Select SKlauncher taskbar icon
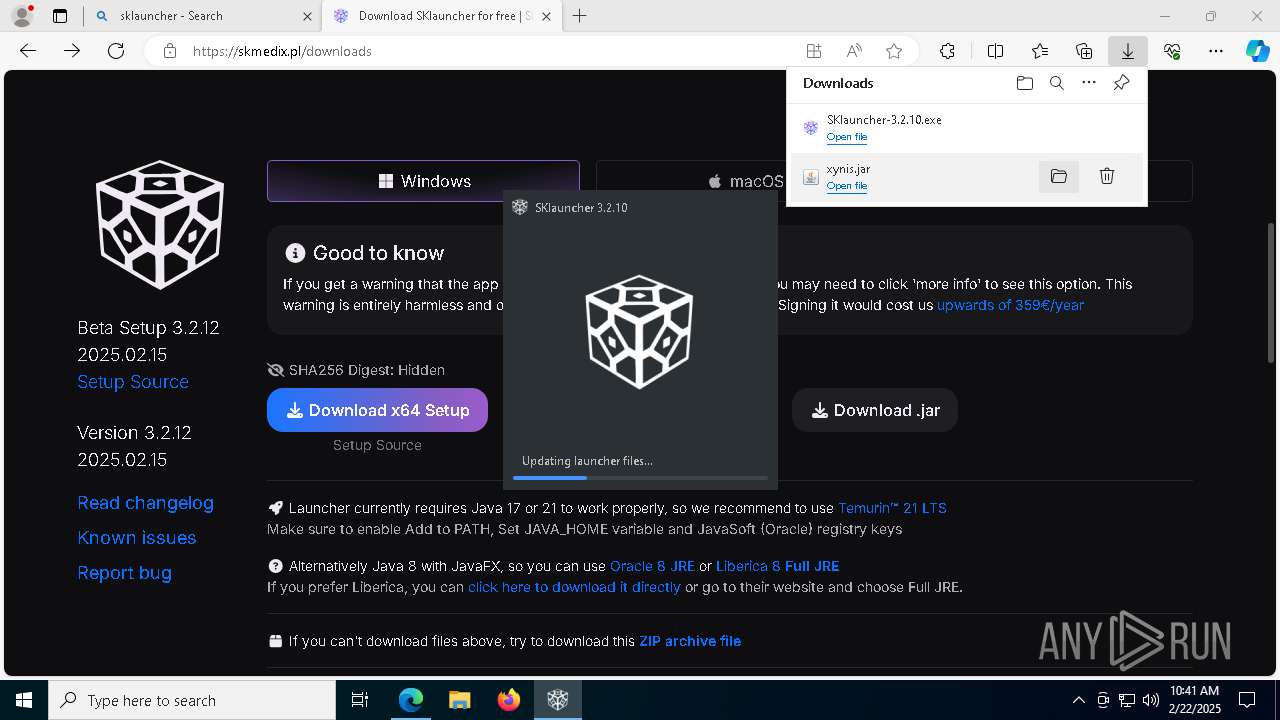The width and height of the screenshot is (1280, 720). point(557,700)
